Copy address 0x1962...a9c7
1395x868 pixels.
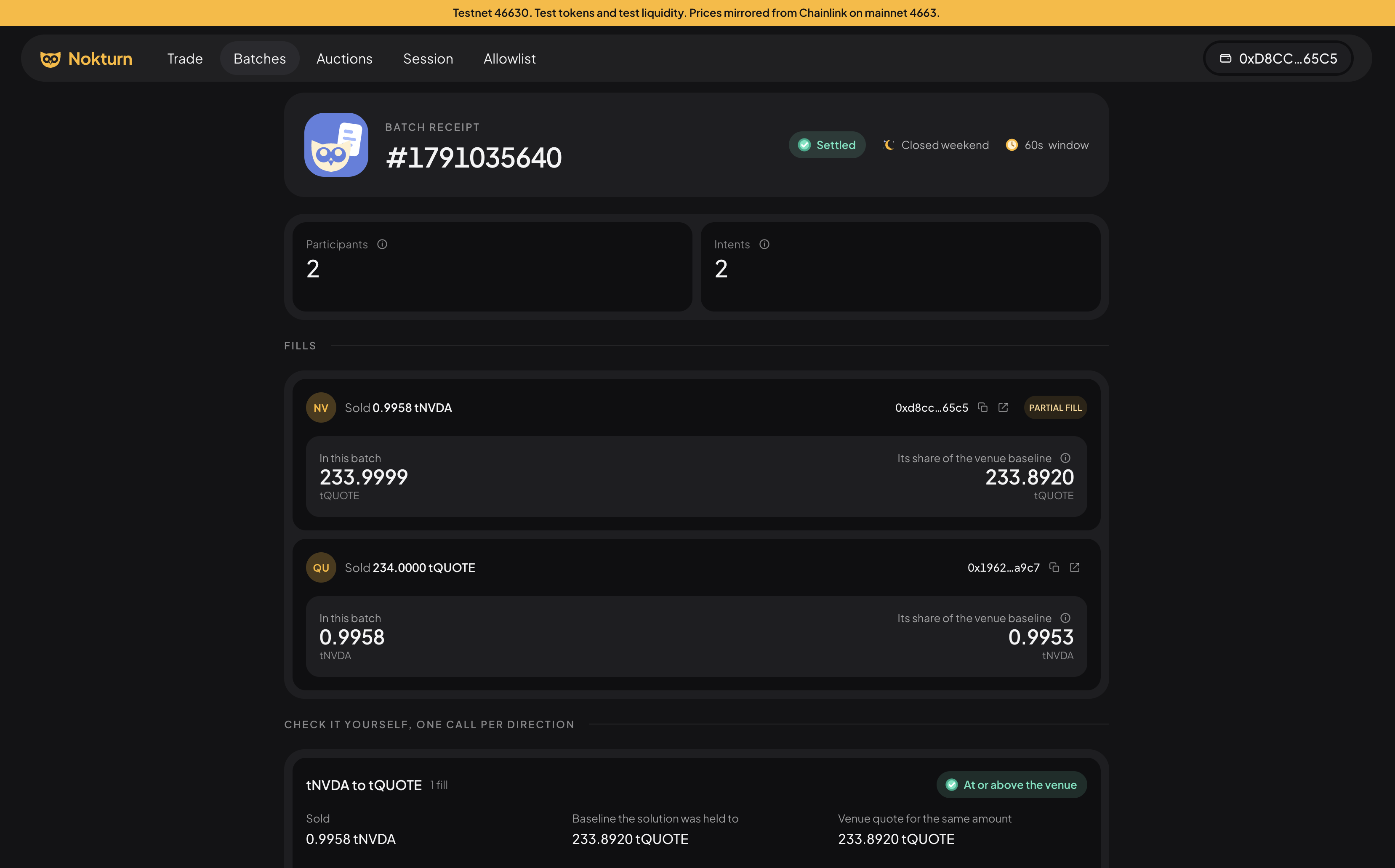(x=1054, y=568)
